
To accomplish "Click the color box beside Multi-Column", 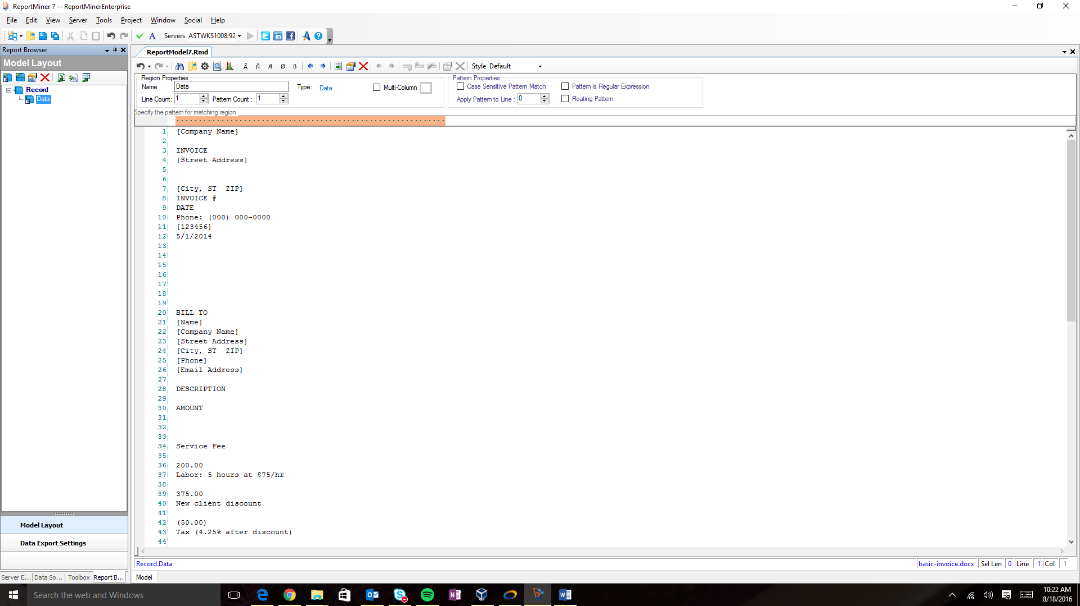I will 425,88.
